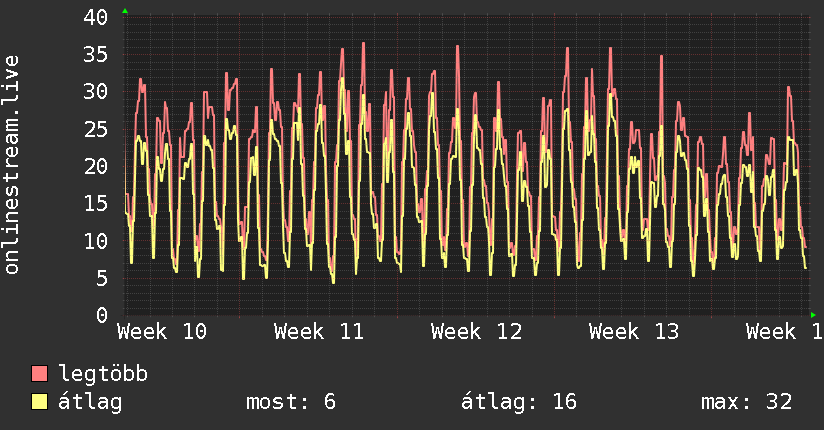
Task: Click the y-axis value 15
Action: tap(96, 204)
